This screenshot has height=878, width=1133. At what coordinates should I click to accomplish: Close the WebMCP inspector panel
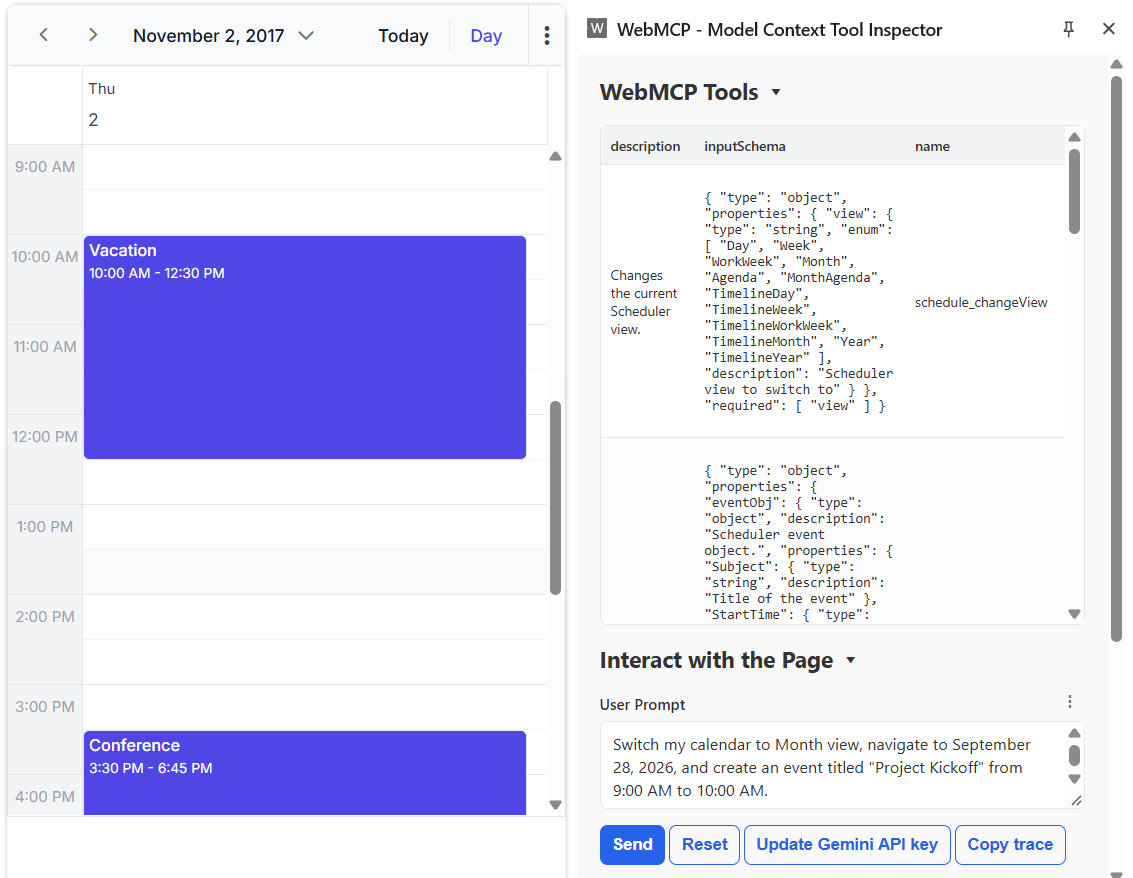(x=1108, y=29)
